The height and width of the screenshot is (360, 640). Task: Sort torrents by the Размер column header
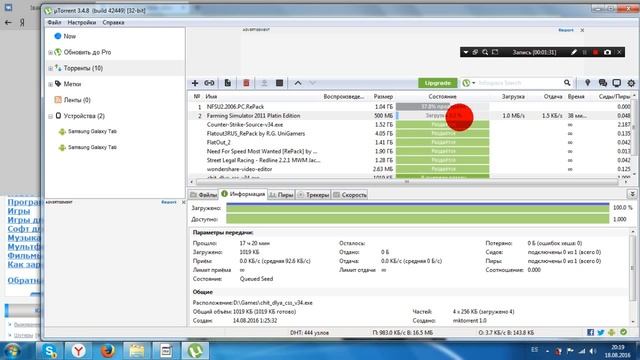click(x=383, y=97)
